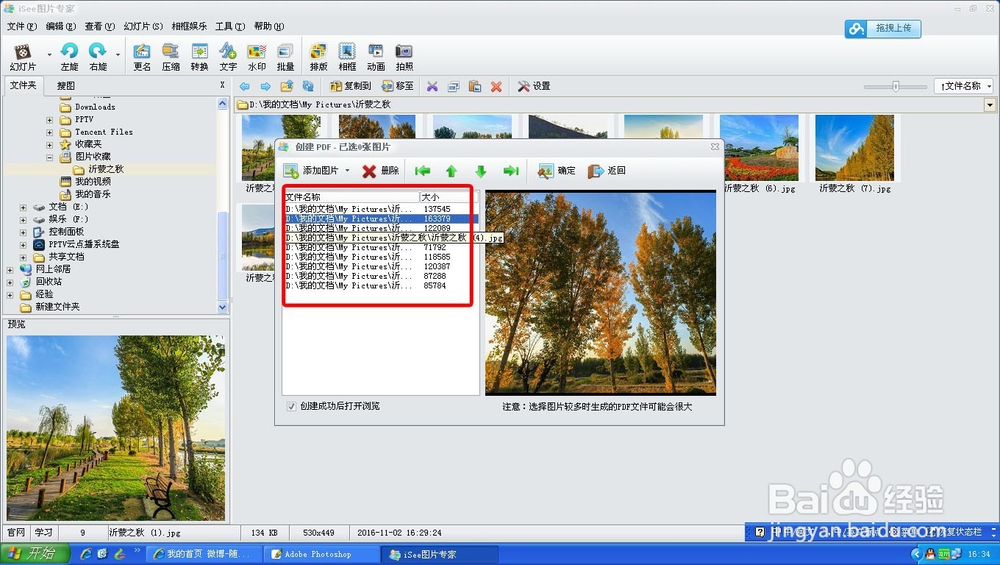Expand the Tencent Files folder node

[50, 132]
